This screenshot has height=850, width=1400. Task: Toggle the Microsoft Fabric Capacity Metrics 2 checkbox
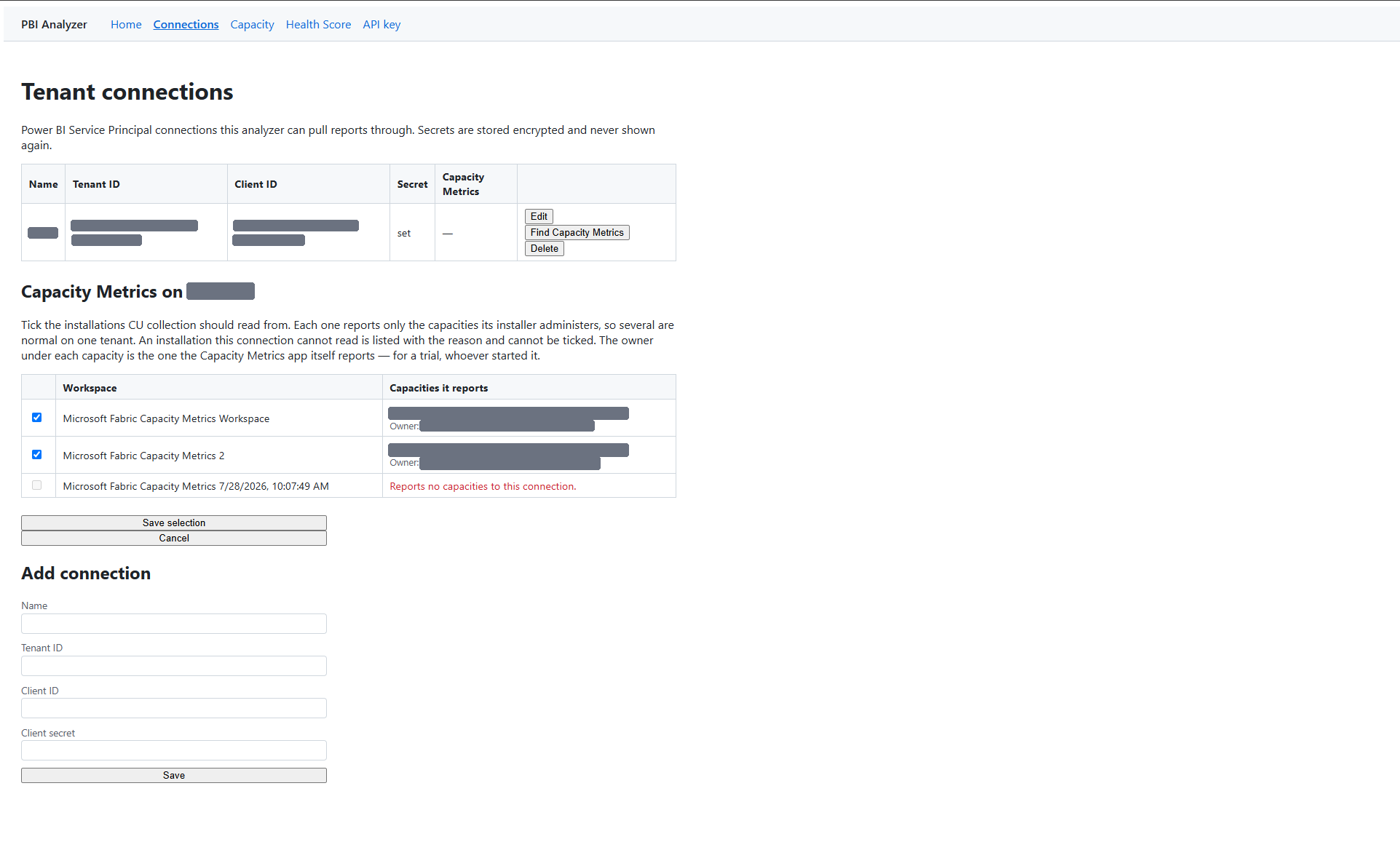pyautogui.click(x=36, y=455)
